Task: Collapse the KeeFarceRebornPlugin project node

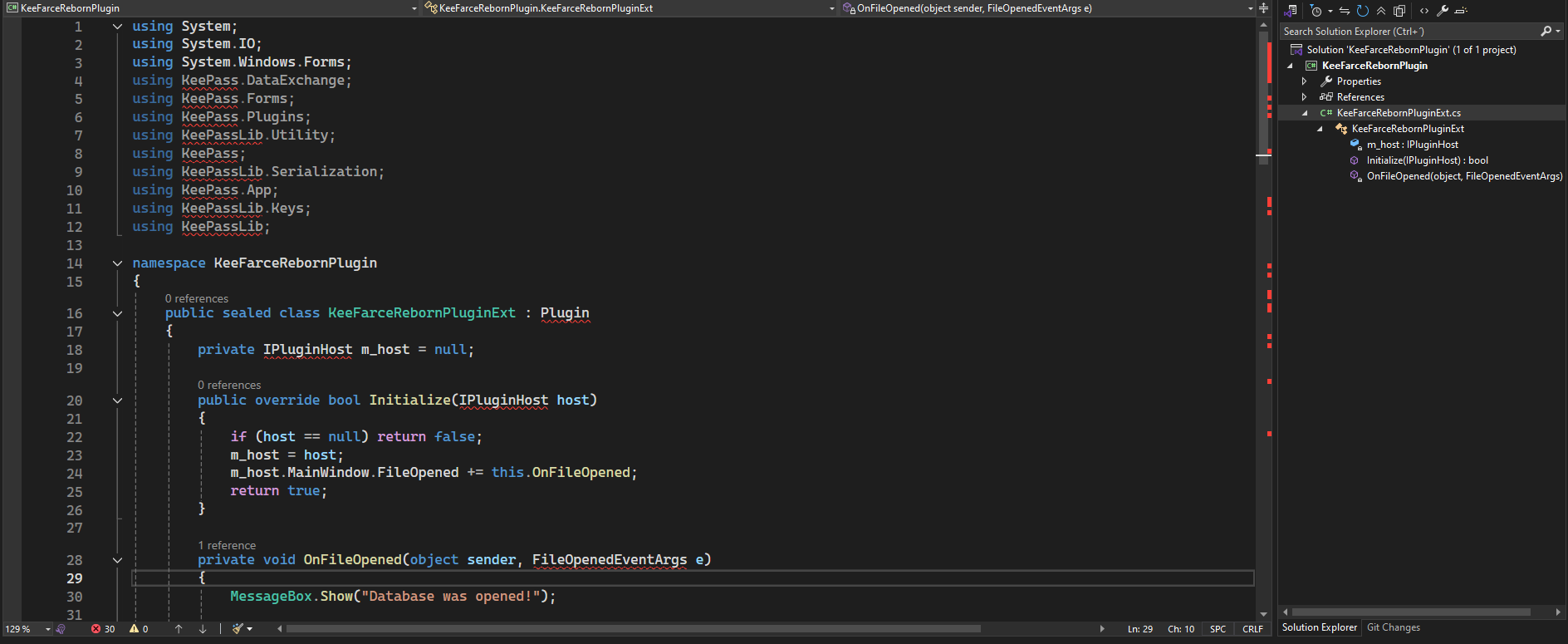Action: [x=1290, y=66]
